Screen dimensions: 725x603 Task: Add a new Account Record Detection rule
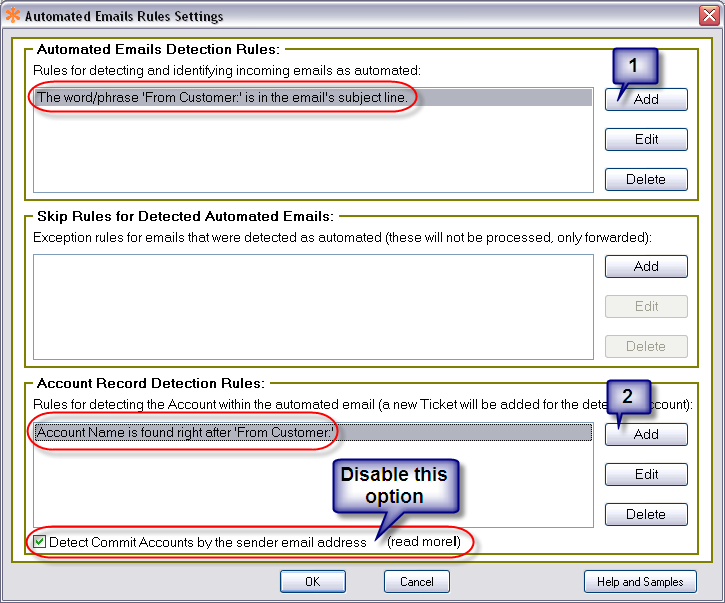[x=646, y=434]
